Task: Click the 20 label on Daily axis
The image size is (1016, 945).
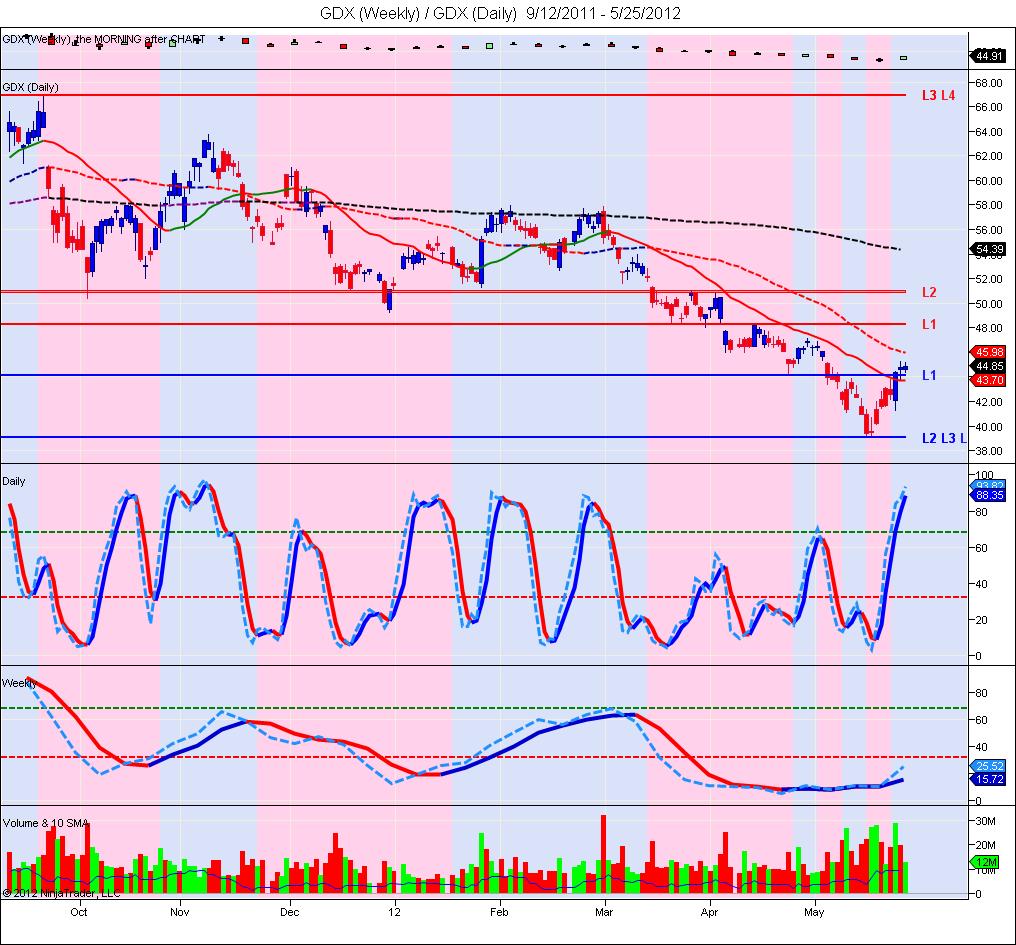Action: (x=982, y=620)
